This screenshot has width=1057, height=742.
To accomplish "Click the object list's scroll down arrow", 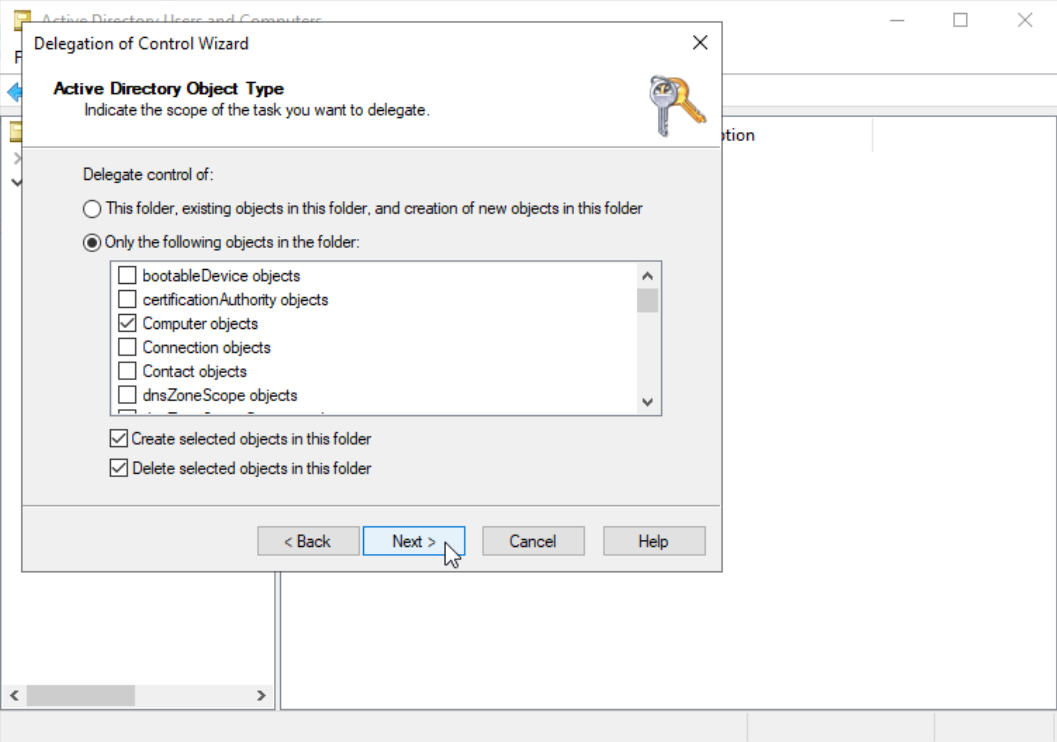I will [647, 402].
